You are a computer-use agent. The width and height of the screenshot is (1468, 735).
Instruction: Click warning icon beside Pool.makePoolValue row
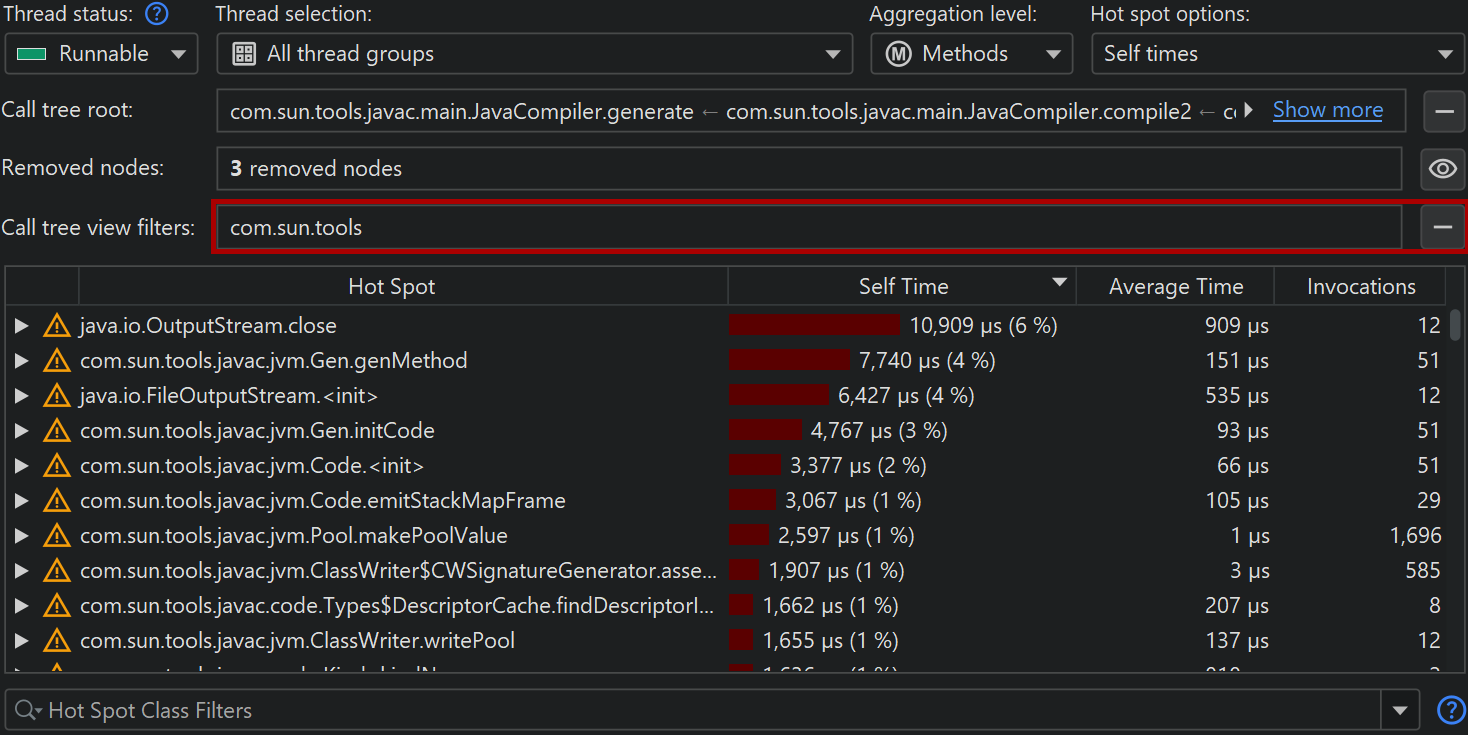(57, 536)
